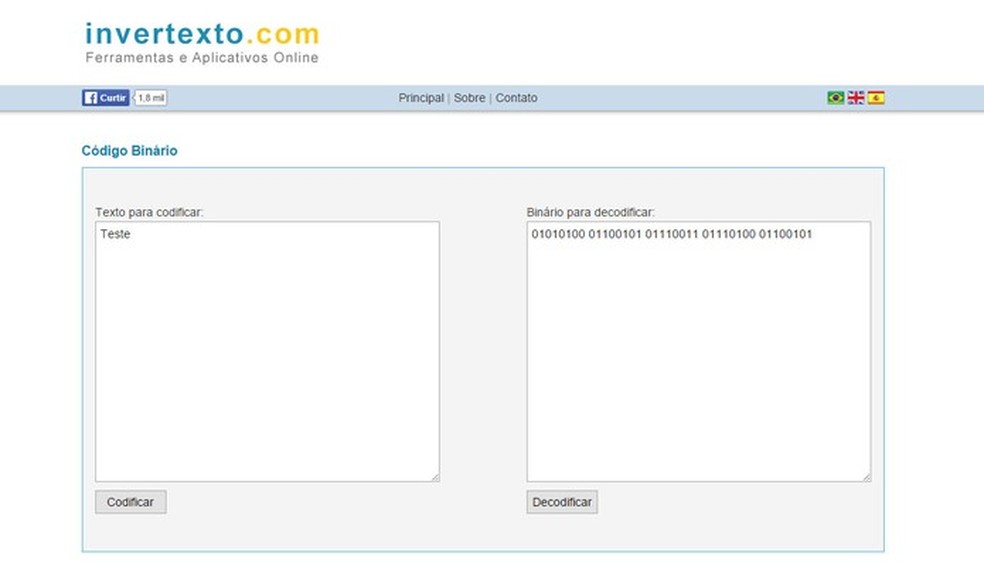Click the Ferramentas e Aplicativos Online tagline
This screenshot has width=984, height=563.
click(202, 58)
